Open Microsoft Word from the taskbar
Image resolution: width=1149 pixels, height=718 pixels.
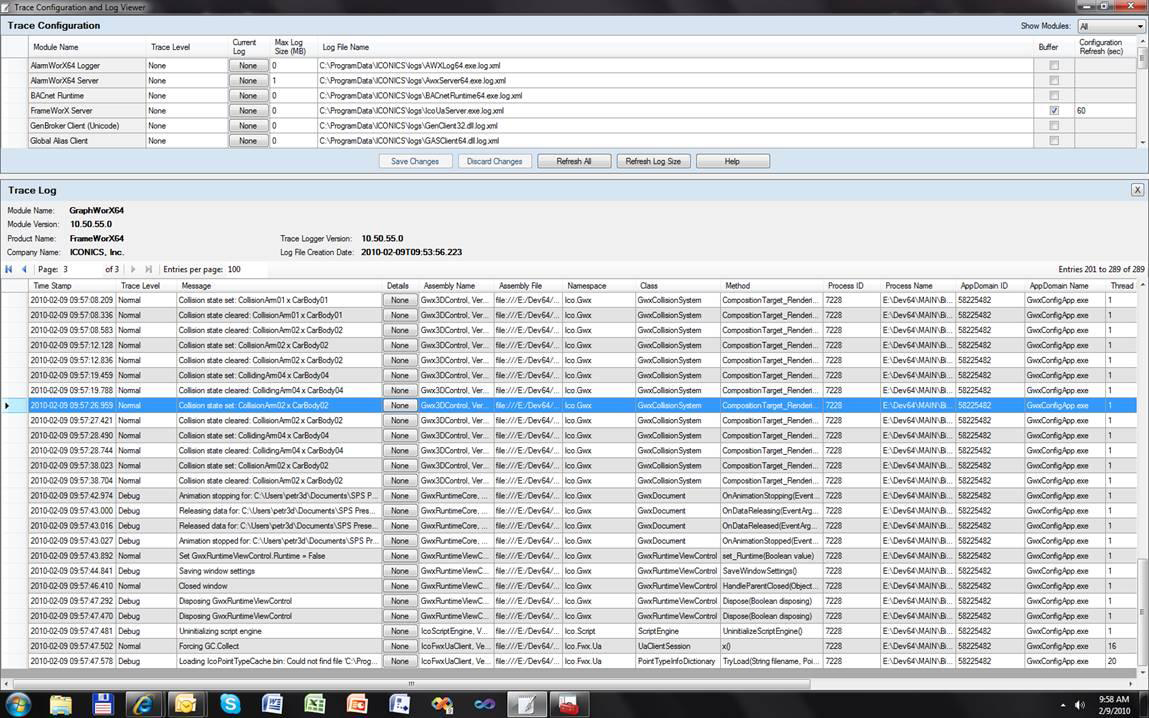(x=272, y=703)
